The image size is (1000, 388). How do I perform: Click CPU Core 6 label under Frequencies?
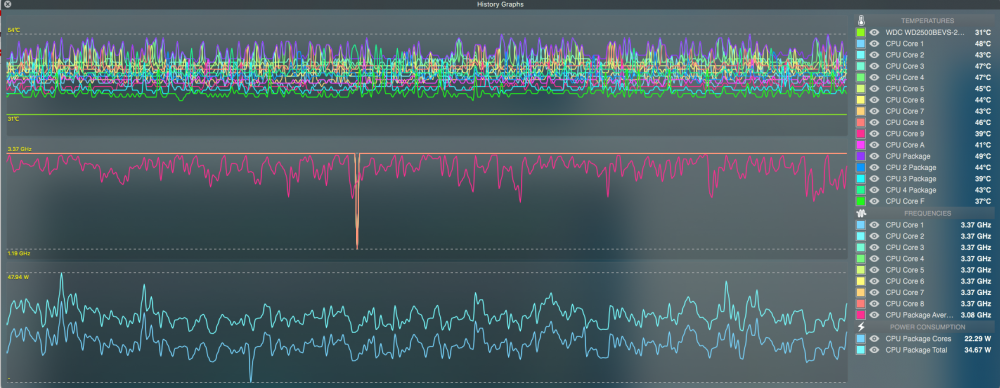pos(904,281)
